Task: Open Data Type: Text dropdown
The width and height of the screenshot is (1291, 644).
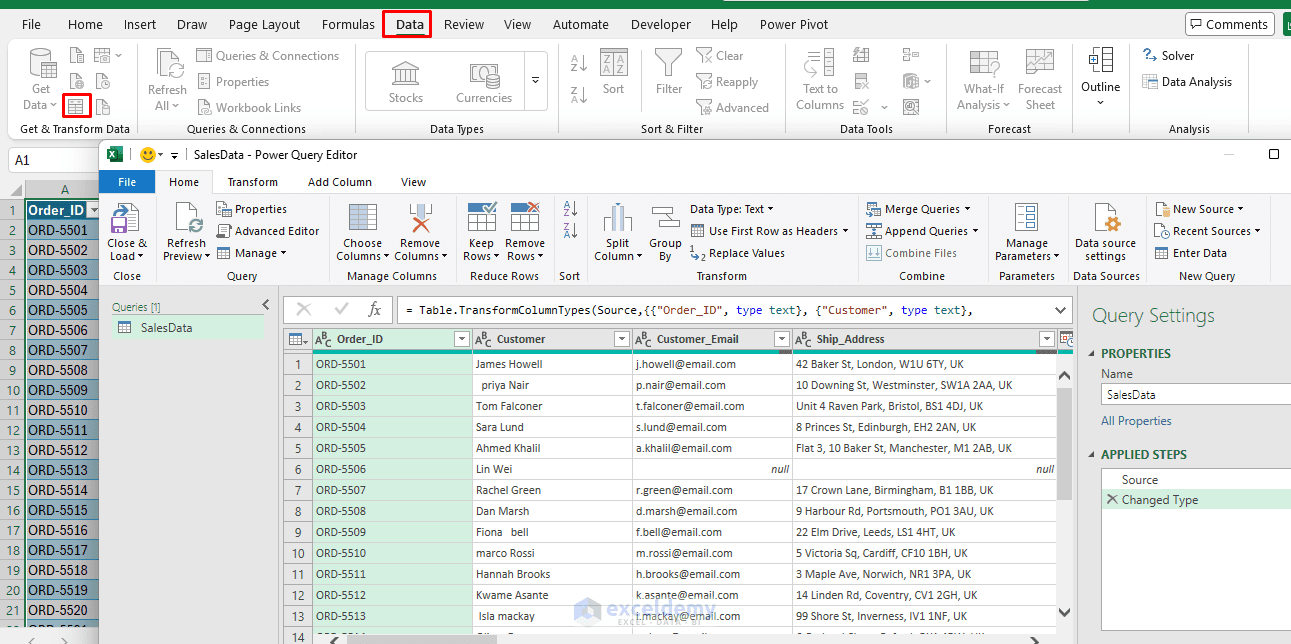Action: click(732, 209)
